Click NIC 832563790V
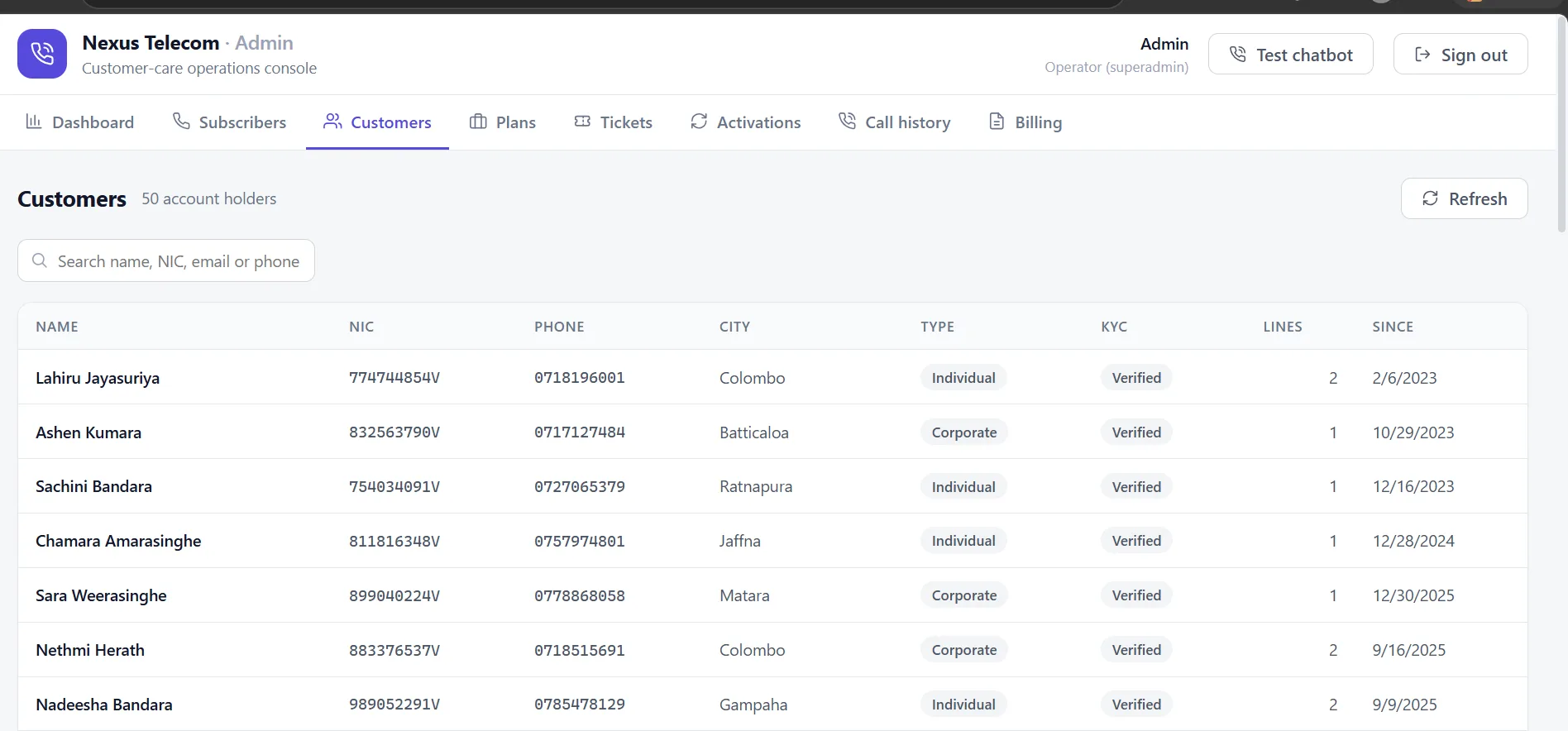Viewport: 1568px width, 731px height. click(x=394, y=432)
